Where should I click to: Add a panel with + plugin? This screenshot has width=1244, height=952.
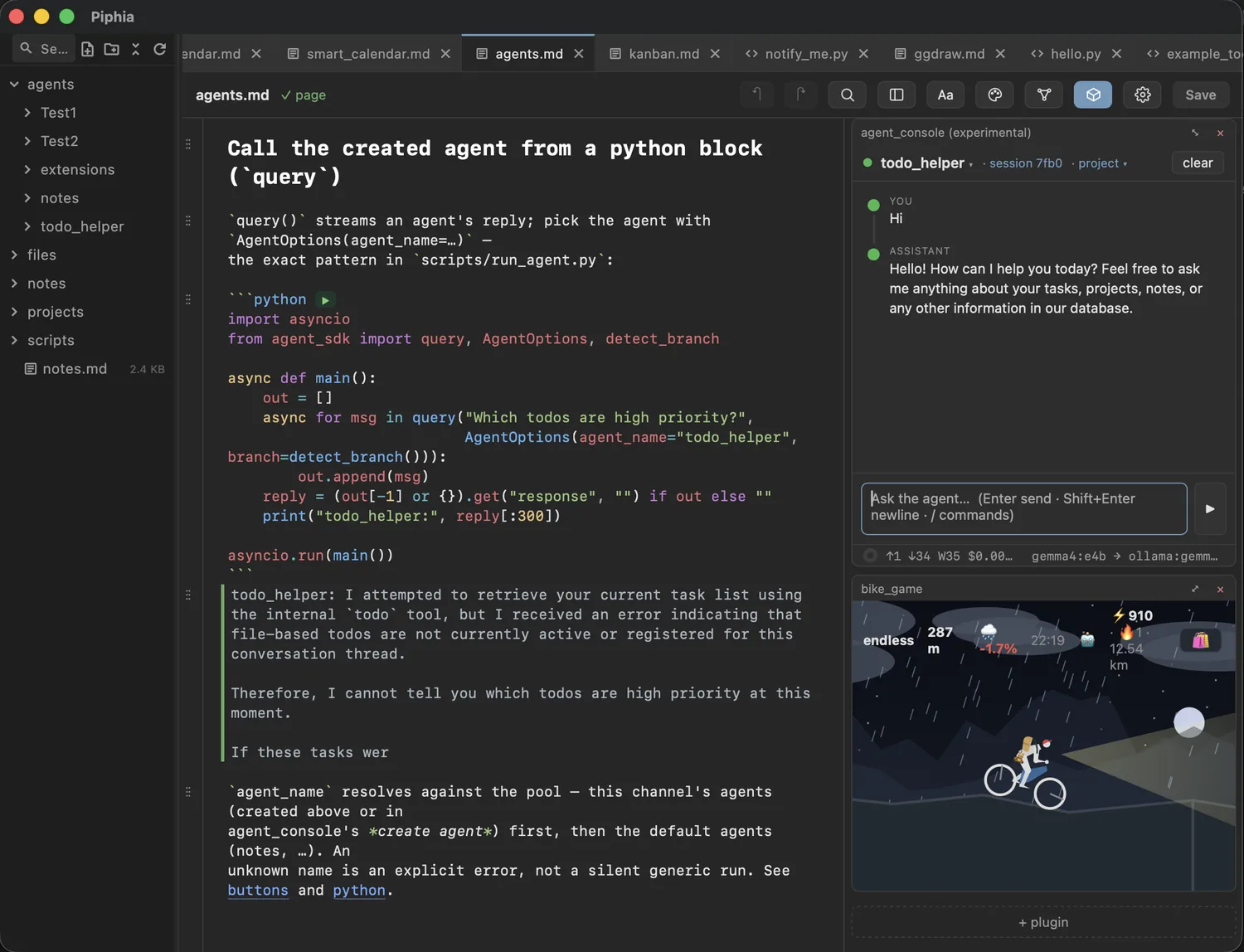(x=1043, y=922)
